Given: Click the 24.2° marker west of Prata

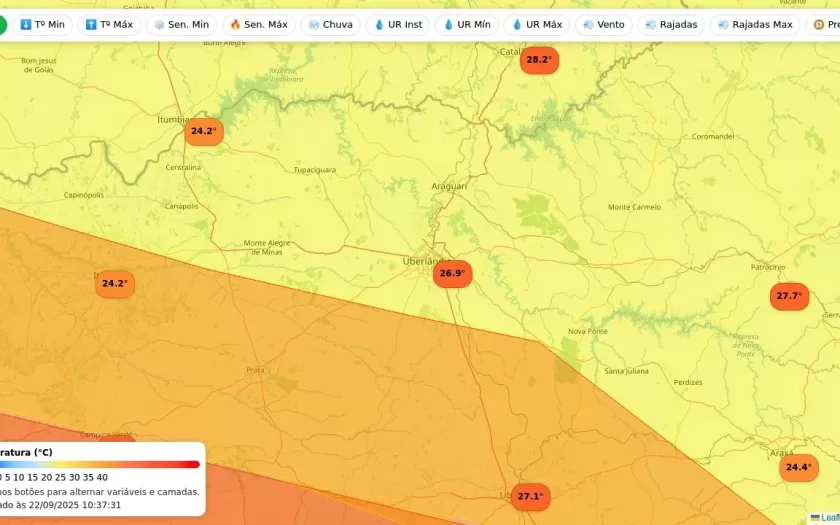Looking at the screenshot, I should 115,284.
